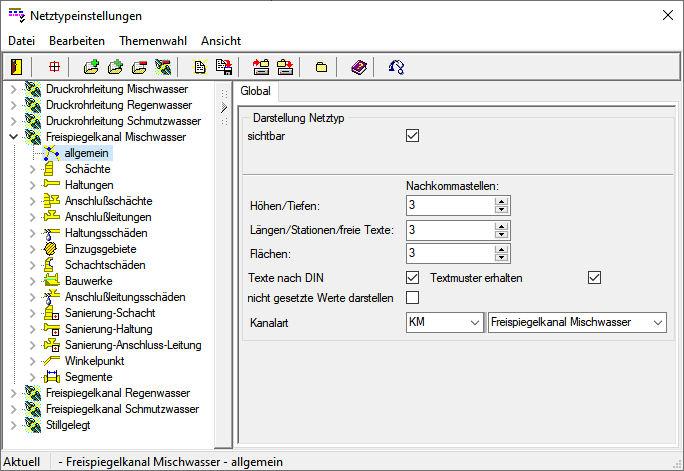Enable nicht gesetzte Werte darstellen checkbox
The image size is (684, 471).
[413, 297]
